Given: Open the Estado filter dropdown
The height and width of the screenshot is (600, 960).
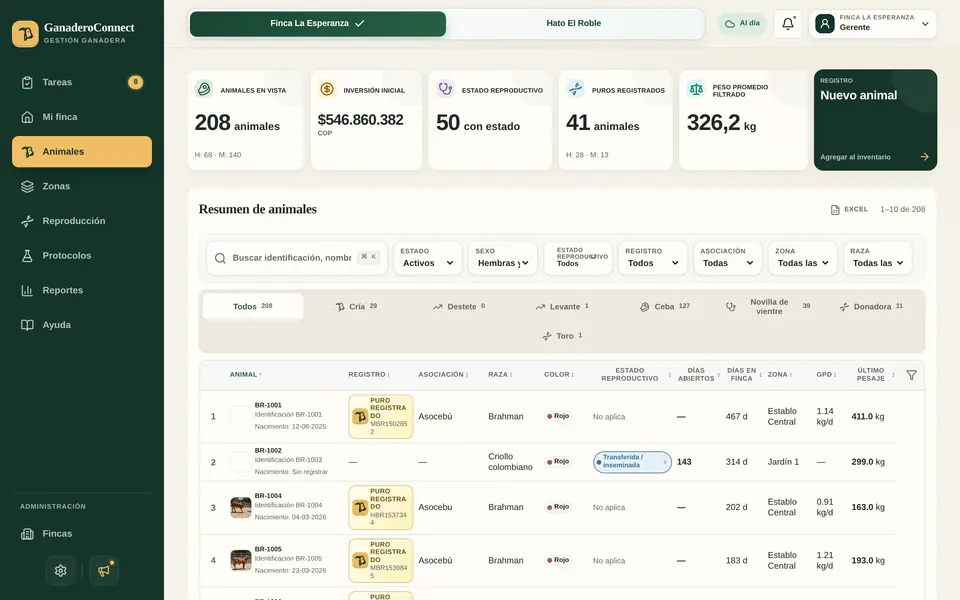Looking at the screenshot, I should pyautogui.click(x=428, y=258).
